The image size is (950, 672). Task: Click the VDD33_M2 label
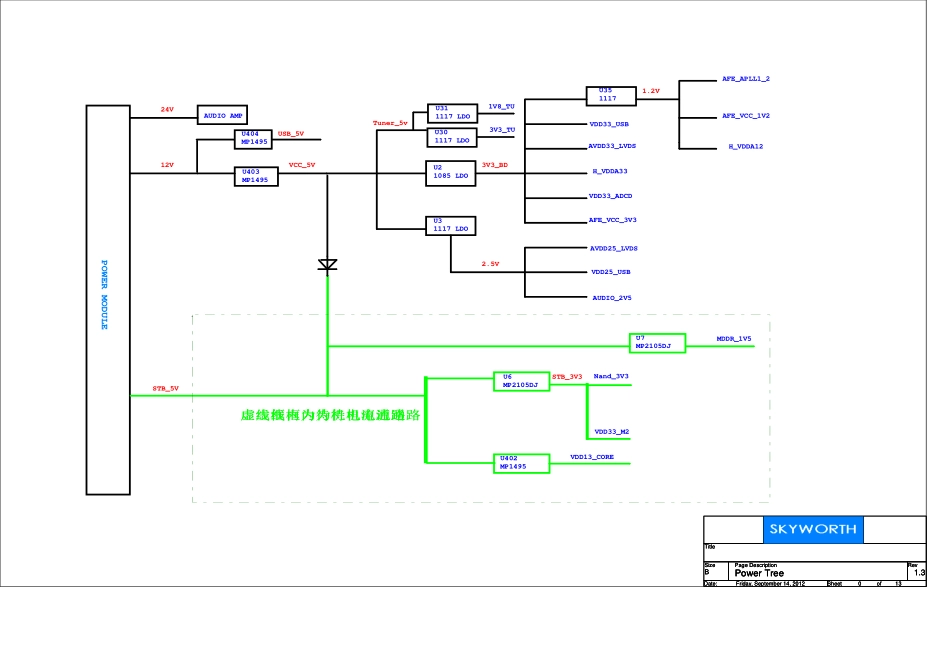pyautogui.click(x=612, y=432)
